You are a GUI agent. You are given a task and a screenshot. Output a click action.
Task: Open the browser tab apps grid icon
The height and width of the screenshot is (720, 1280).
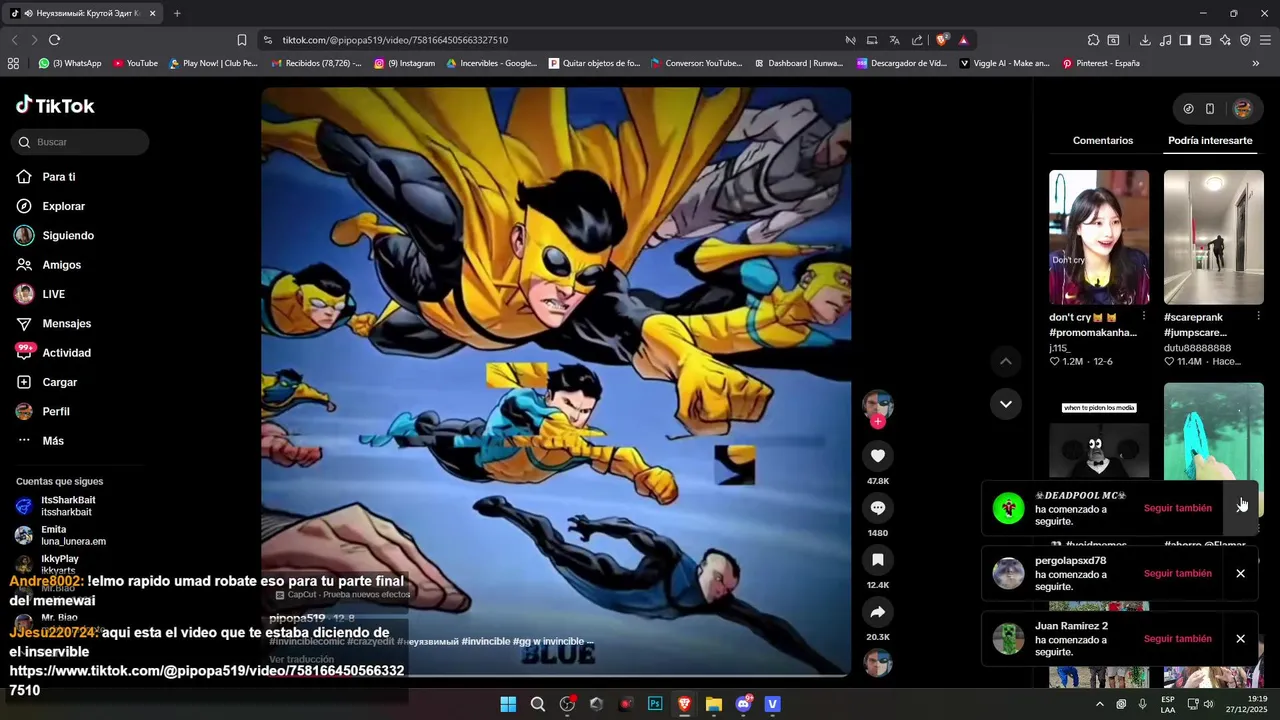[x=13, y=63]
